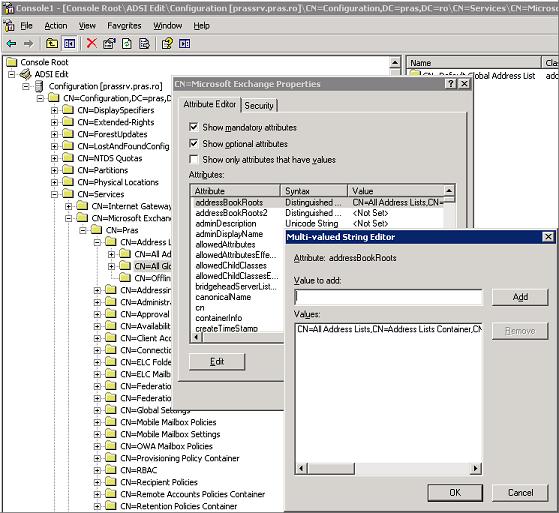
Task: Toggle Show mandatory attributes checkbox
Action: 194,127
